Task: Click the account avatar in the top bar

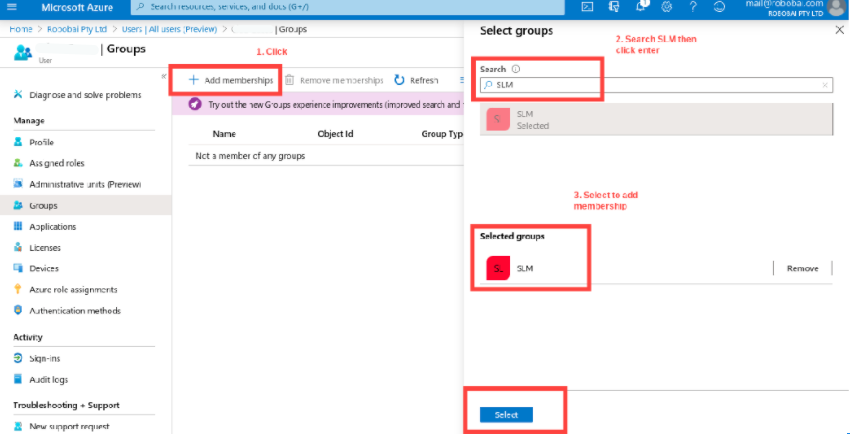Action: 836,7
